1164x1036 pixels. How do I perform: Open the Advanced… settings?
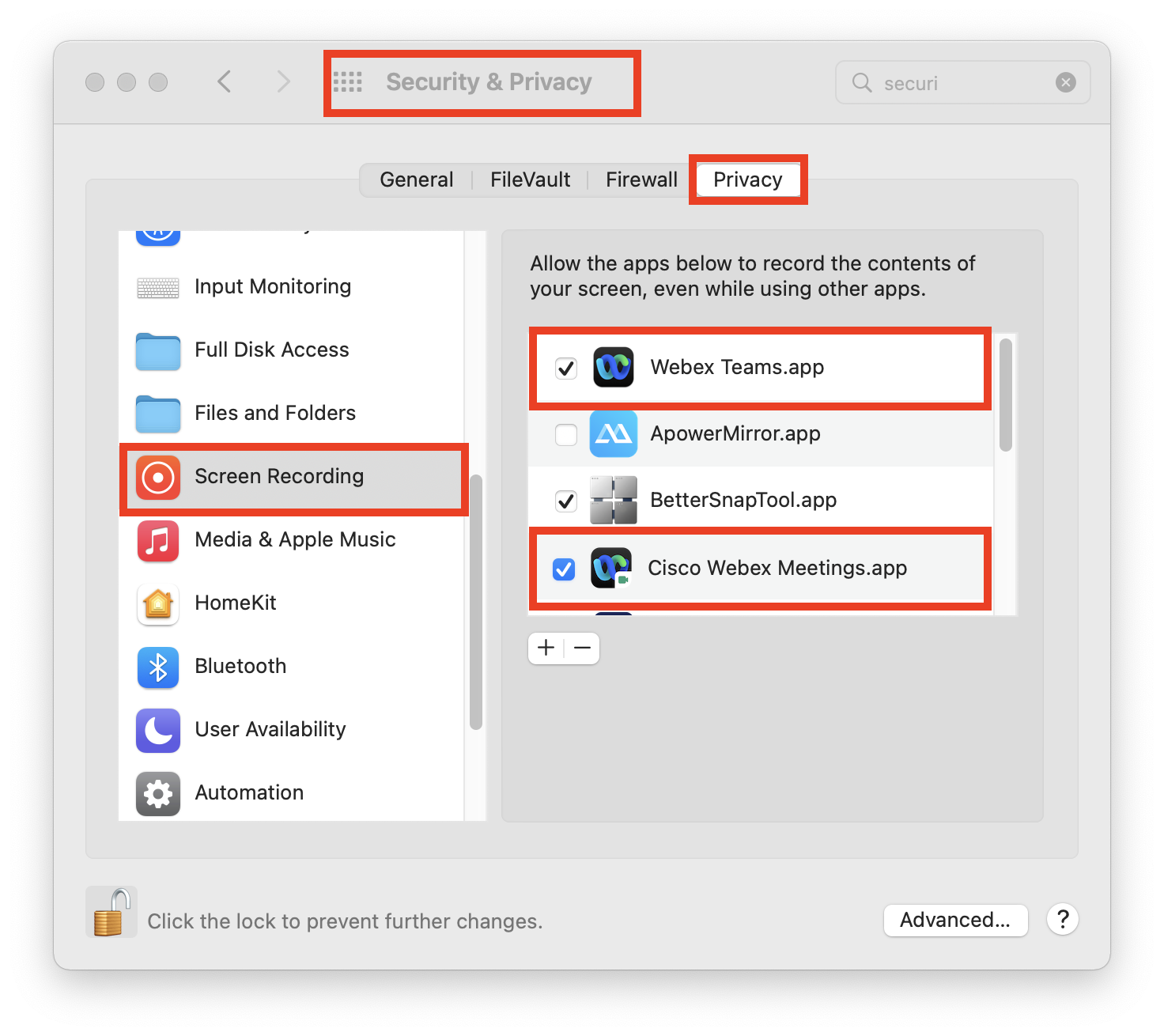click(x=955, y=920)
